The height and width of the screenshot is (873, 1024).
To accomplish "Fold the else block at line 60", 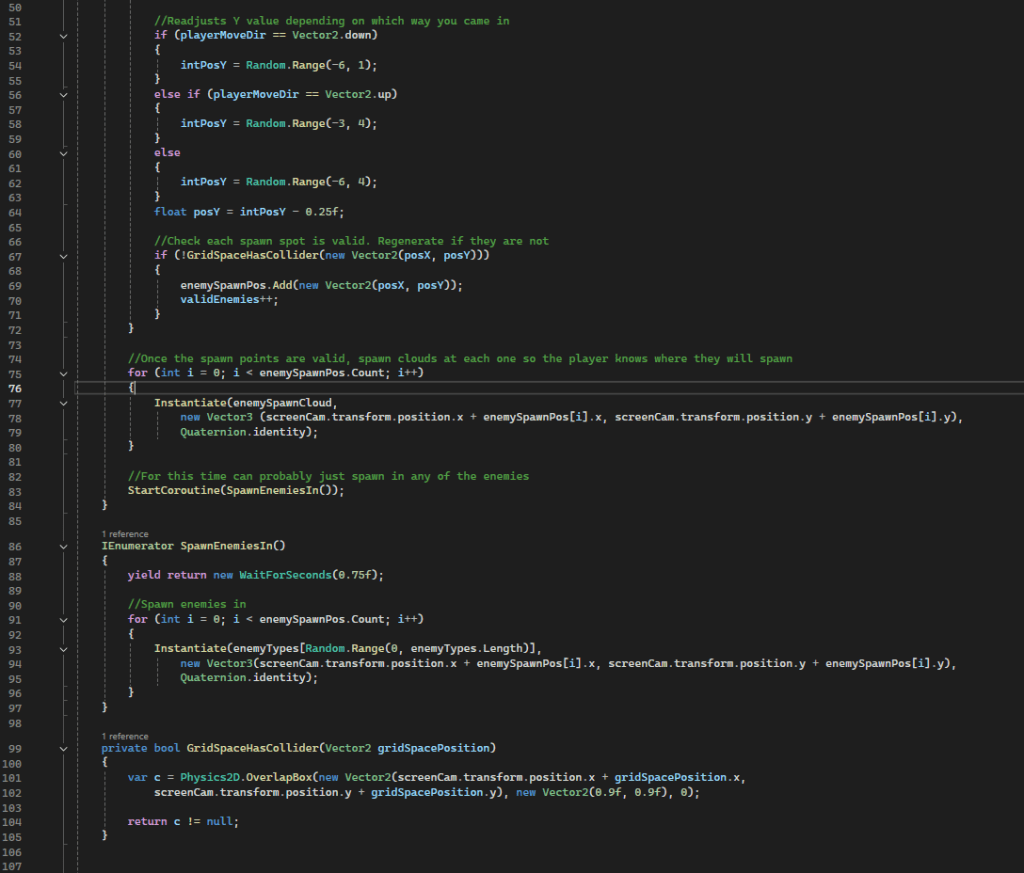I will tap(65, 153).
